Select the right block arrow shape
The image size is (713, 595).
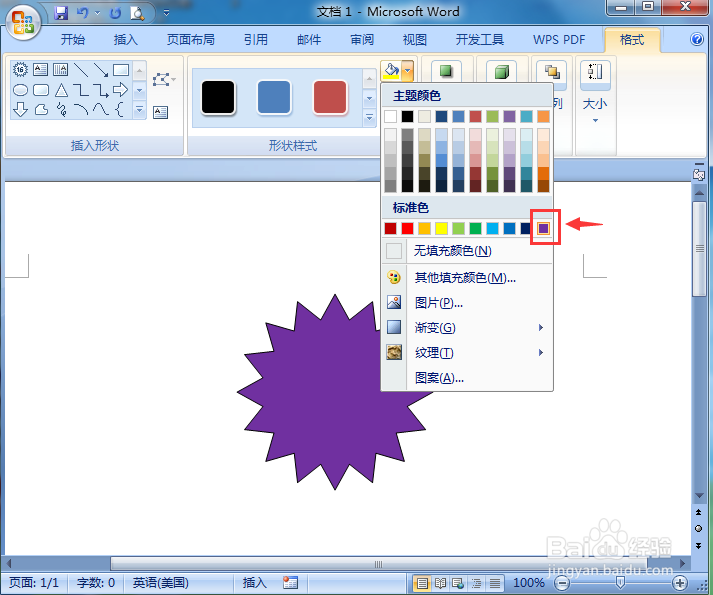(121, 90)
